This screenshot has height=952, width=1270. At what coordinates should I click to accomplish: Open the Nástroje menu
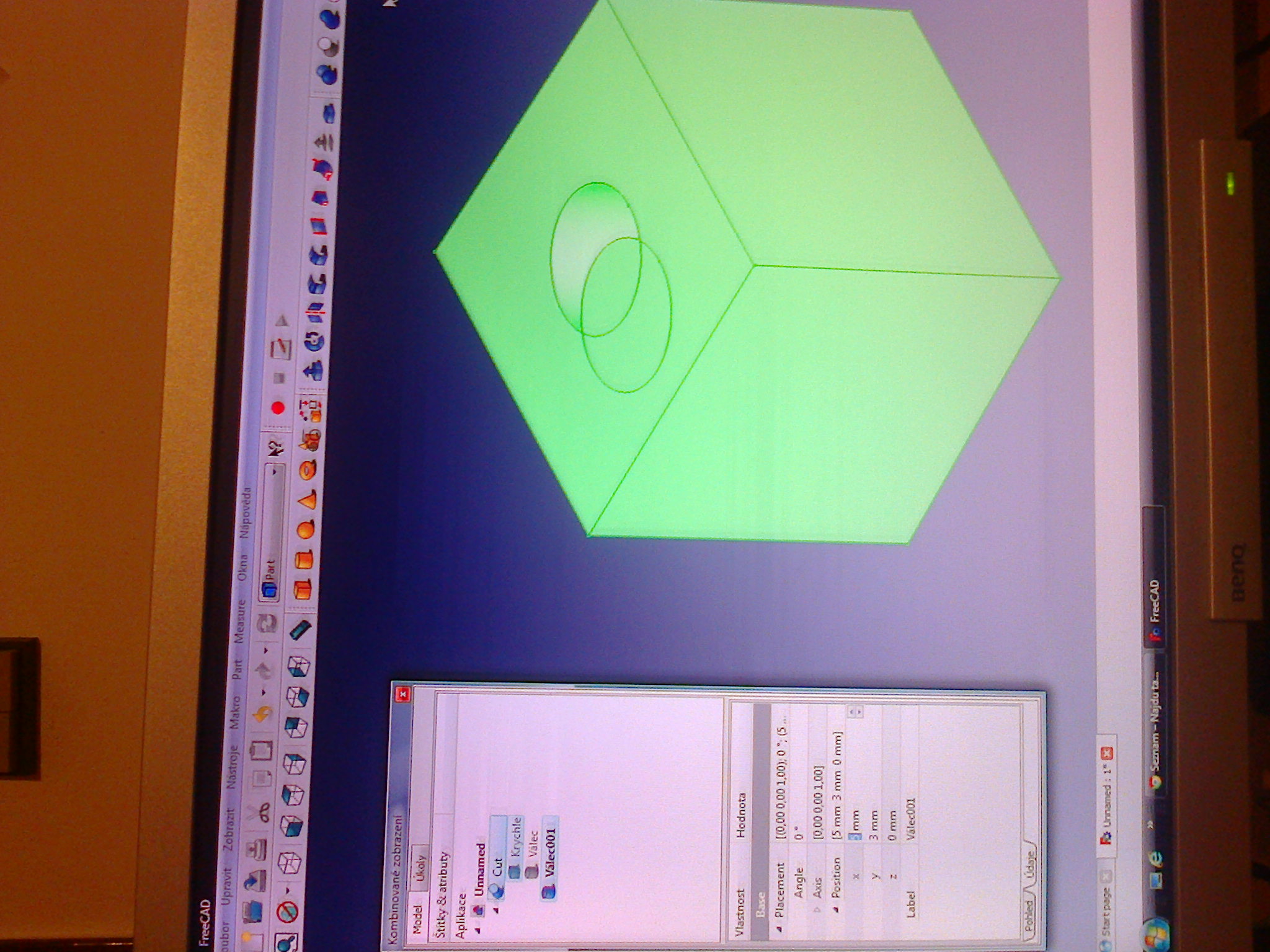232,767
